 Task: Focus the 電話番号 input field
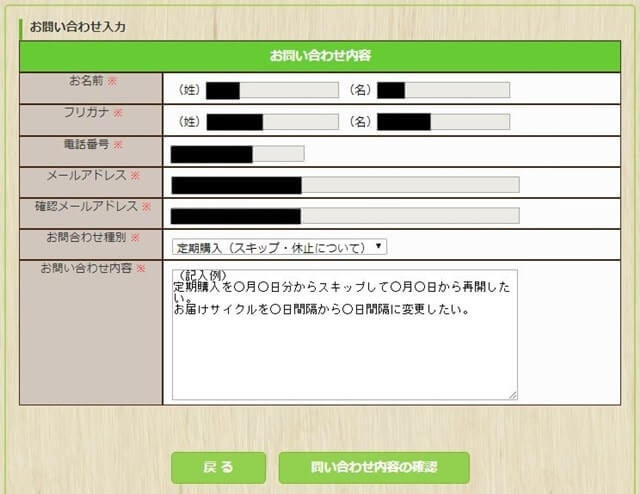[238, 154]
